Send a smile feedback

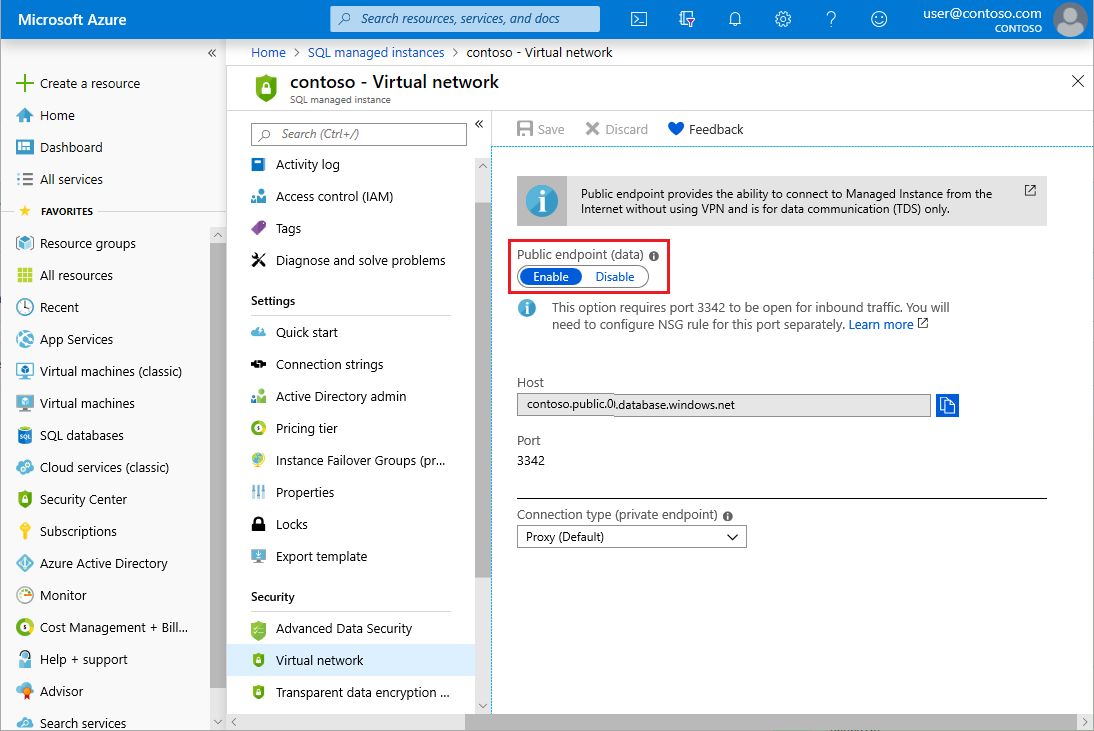(x=878, y=19)
